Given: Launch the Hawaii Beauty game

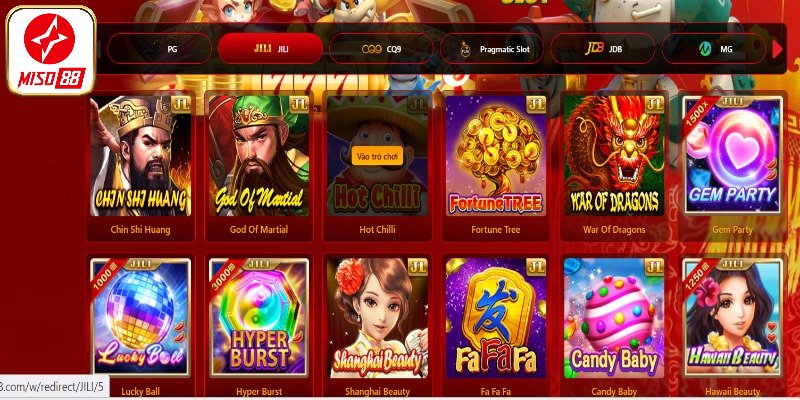Looking at the screenshot, I should pos(732,317).
